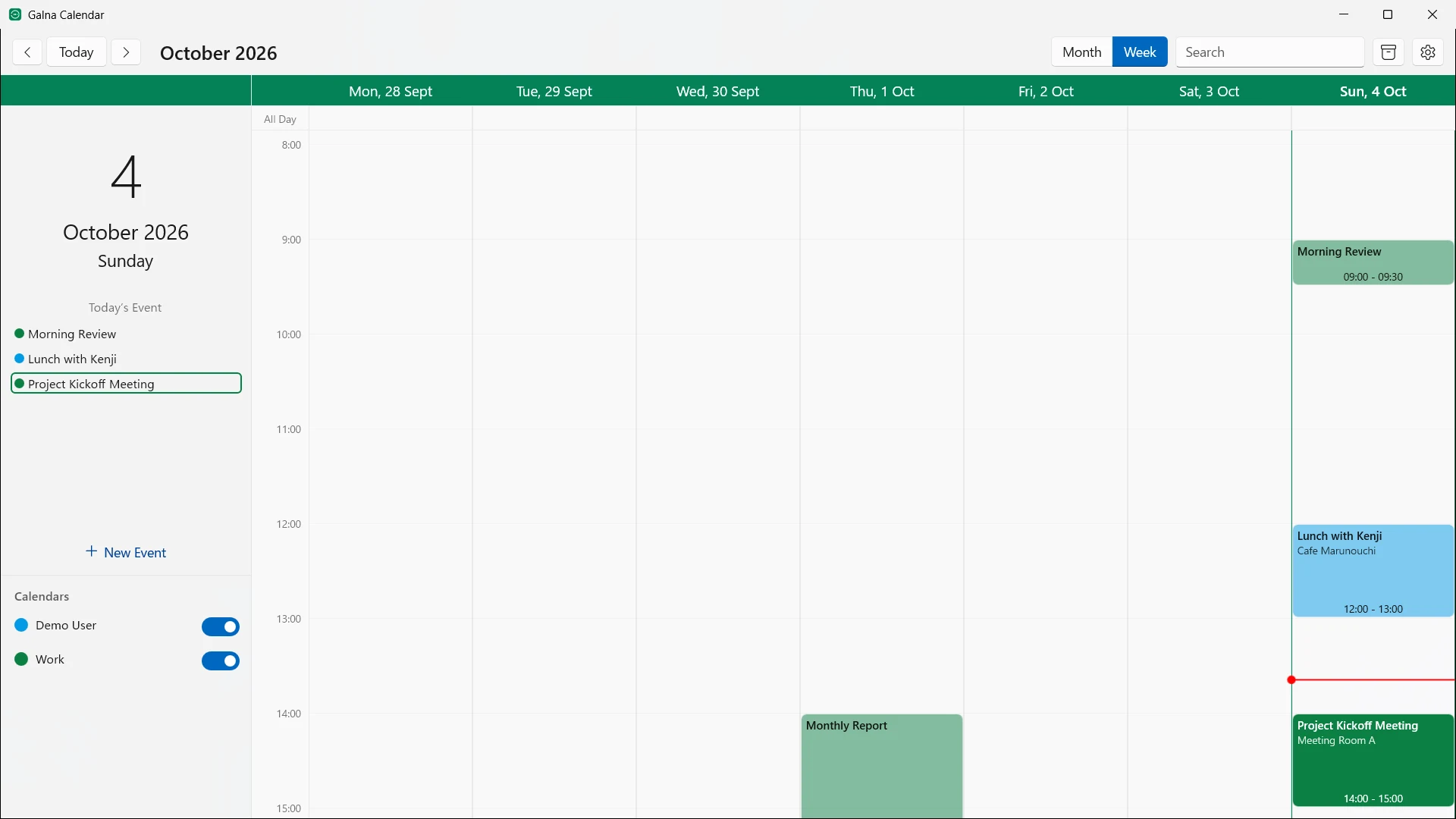1456x819 pixels.
Task: Click the Galna Calendar app icon
Action: coord(15,14)
